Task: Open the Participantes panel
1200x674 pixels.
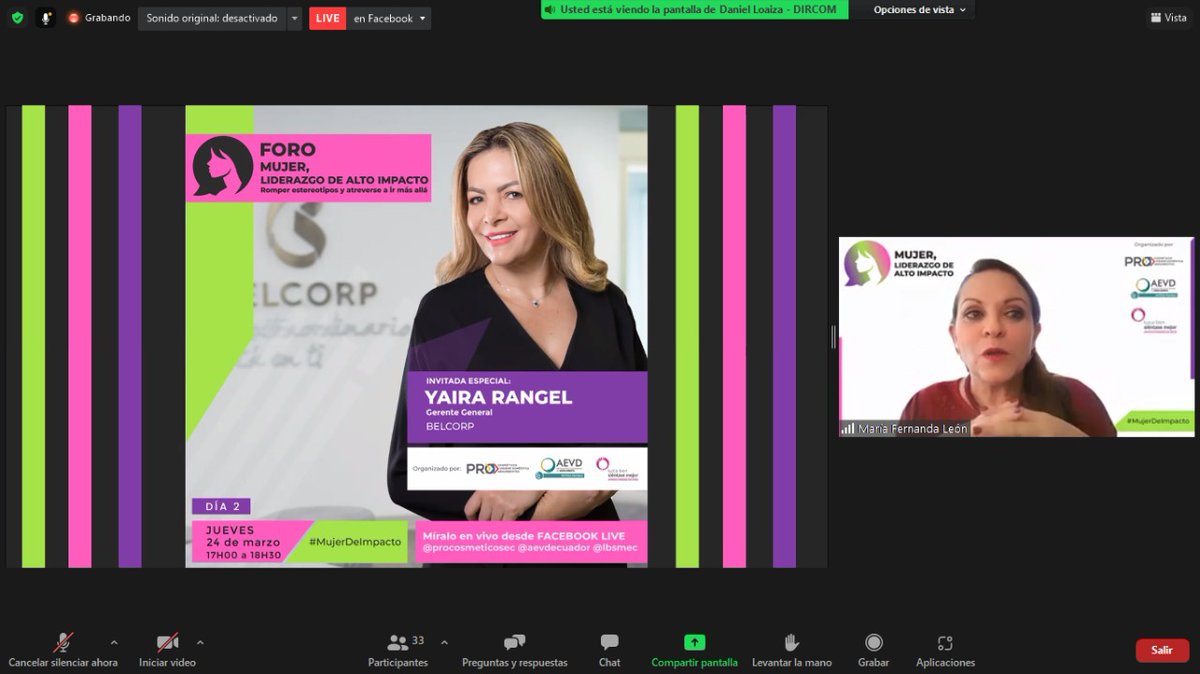Action: [x=398, y=650]
